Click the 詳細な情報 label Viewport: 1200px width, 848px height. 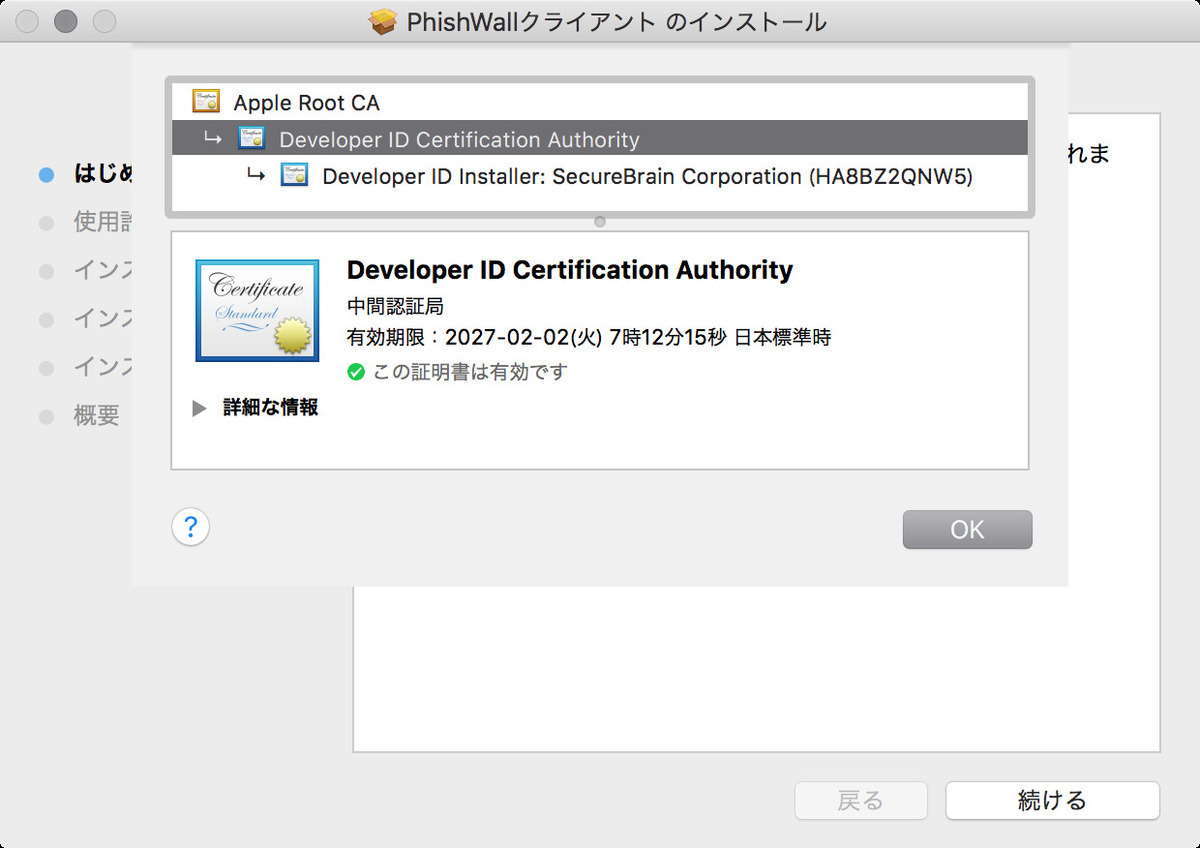pos(270,407)
